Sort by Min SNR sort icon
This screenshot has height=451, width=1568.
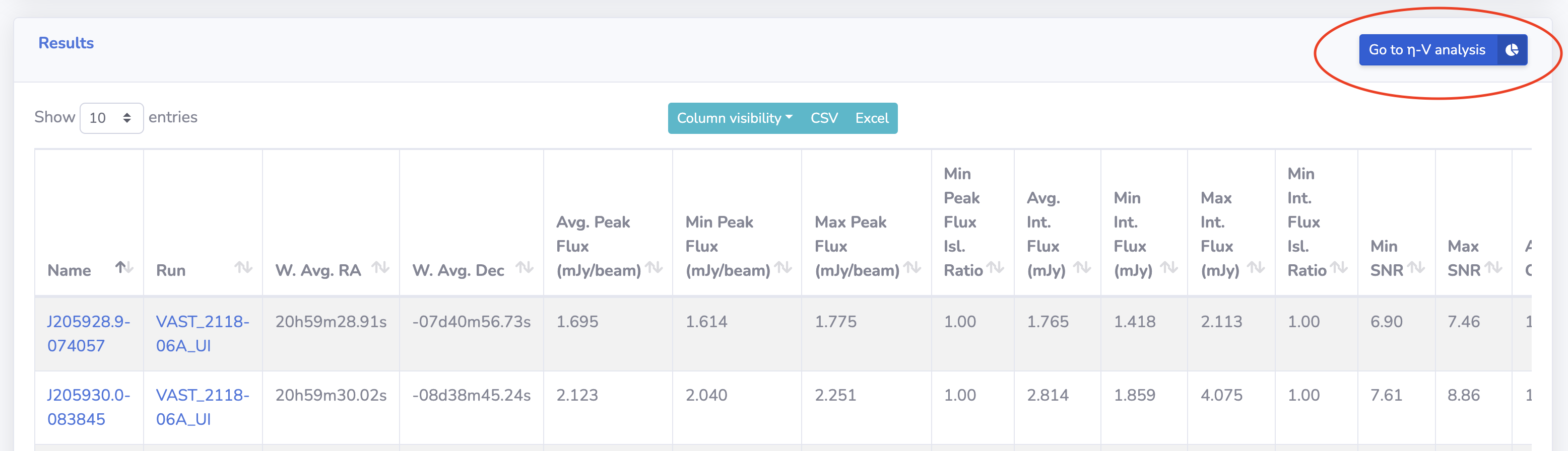[x=1416, y=267]
